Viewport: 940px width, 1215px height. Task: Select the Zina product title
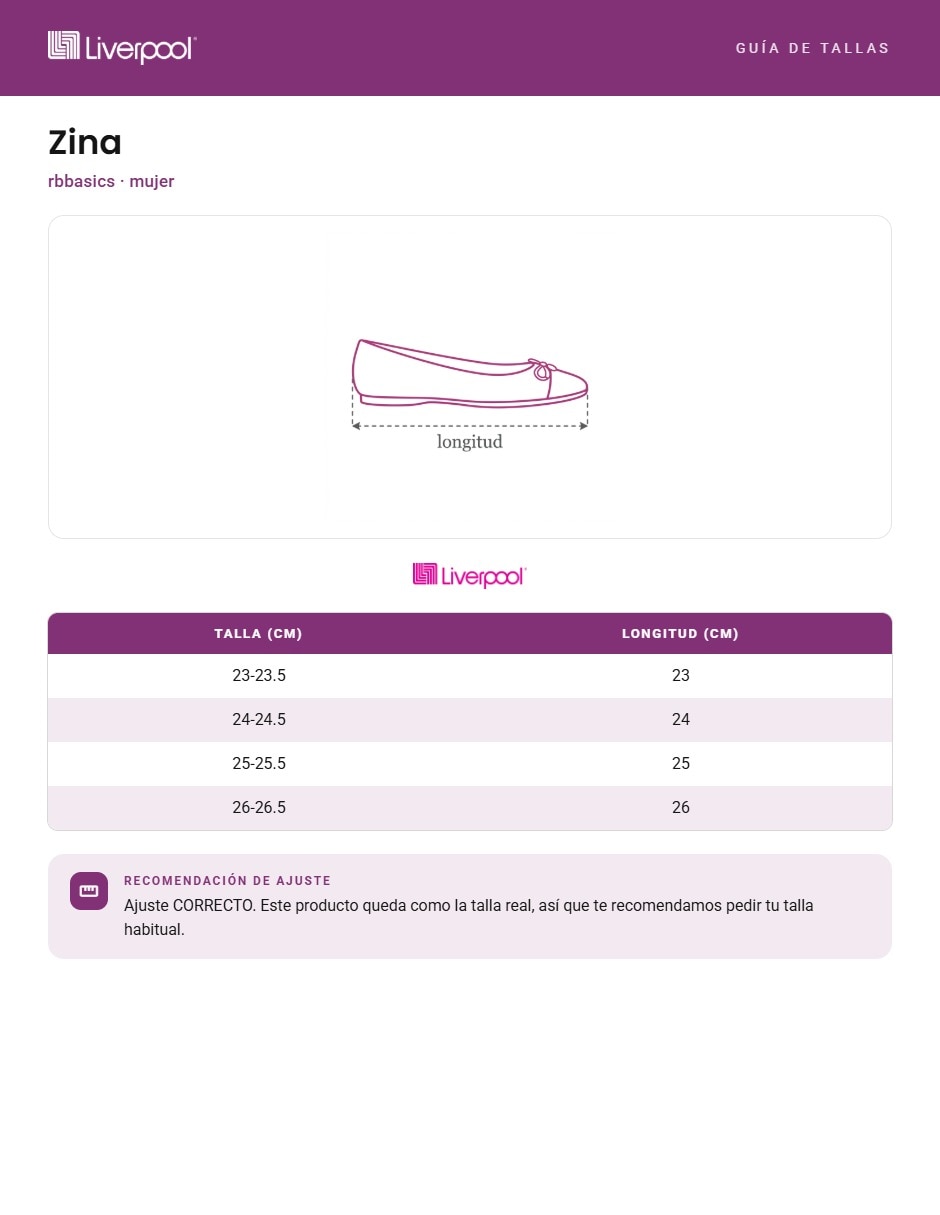click(85, 142)
